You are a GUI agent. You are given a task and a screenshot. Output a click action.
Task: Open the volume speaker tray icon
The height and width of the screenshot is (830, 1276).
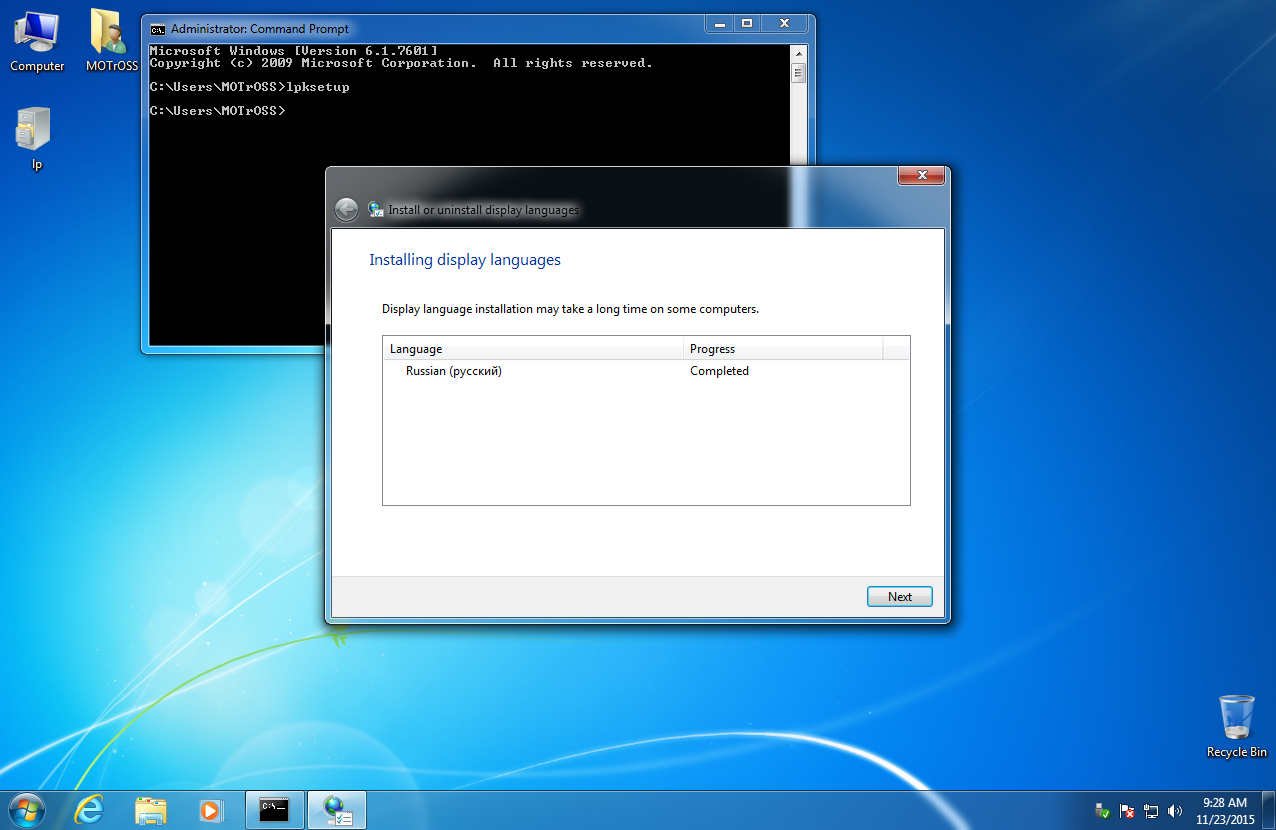1175,811
